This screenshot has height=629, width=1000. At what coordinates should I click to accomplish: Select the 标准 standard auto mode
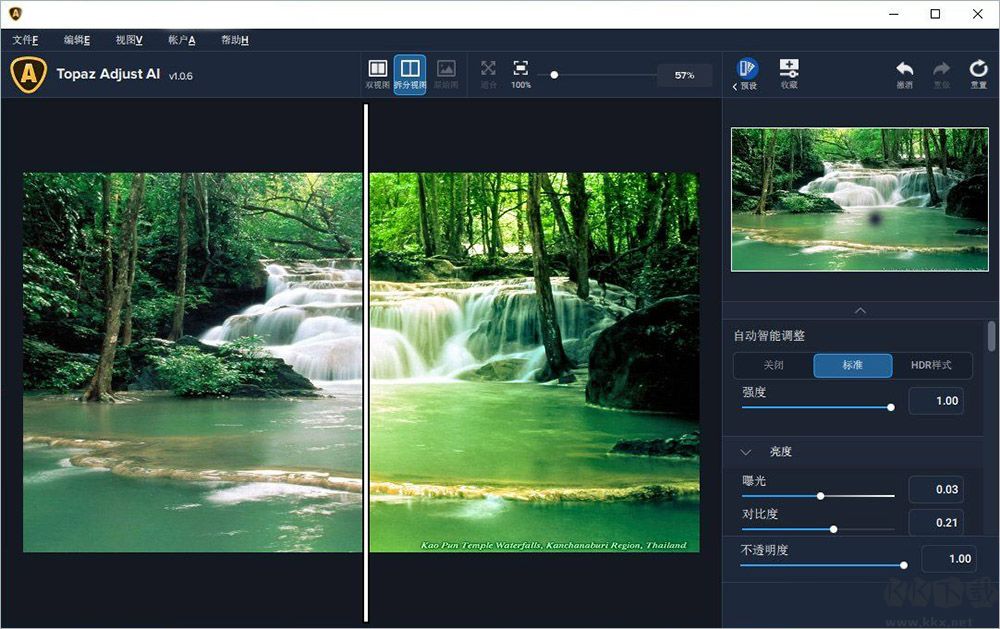coord(852,365)
